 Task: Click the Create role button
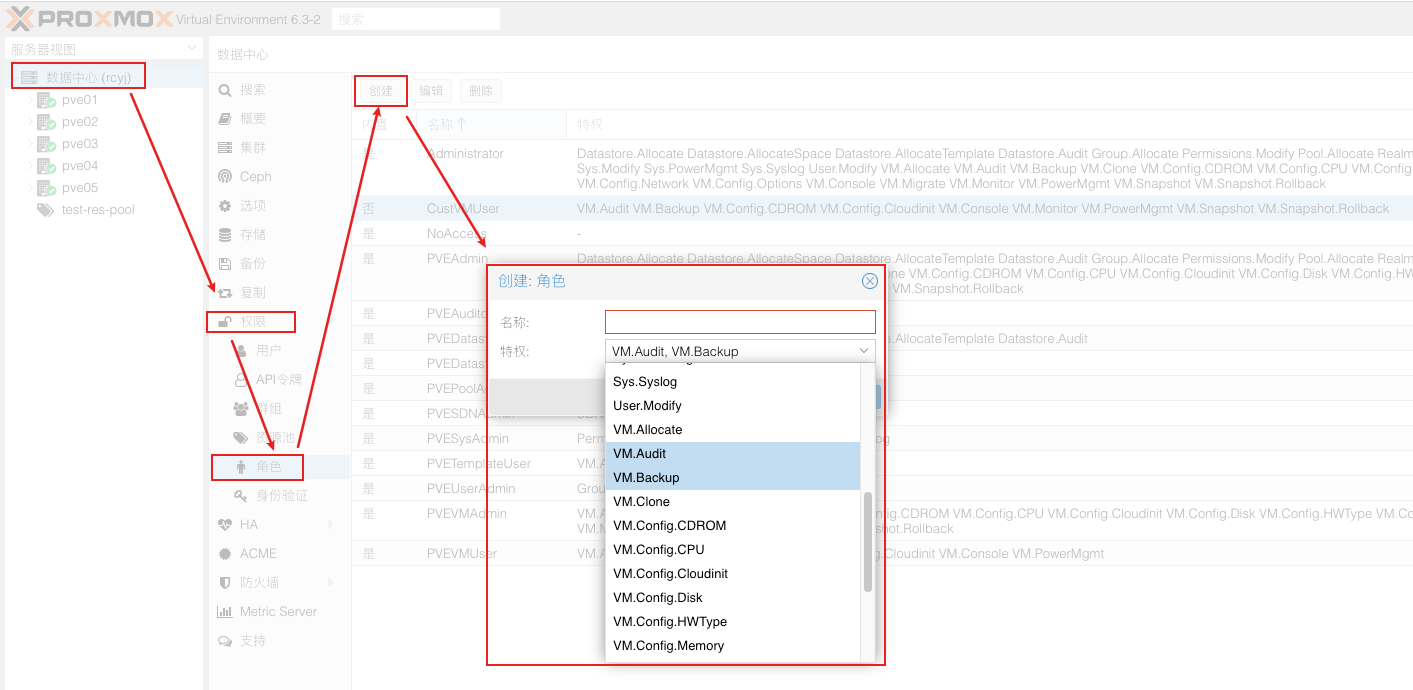381,91
